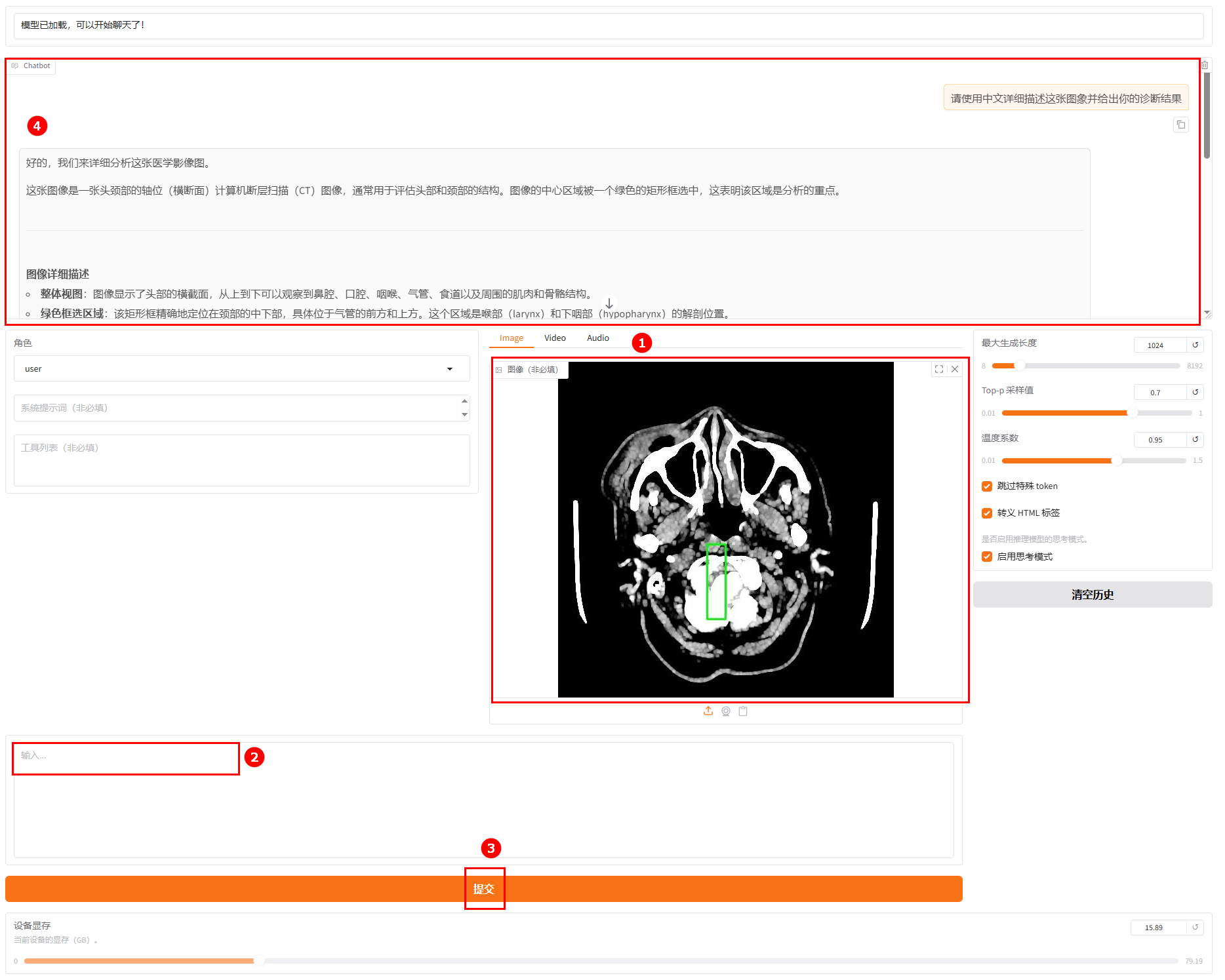Remove the uploaded CT image
The width and height of the screenshot is (1225, 980).
click(x=955, y=369)
